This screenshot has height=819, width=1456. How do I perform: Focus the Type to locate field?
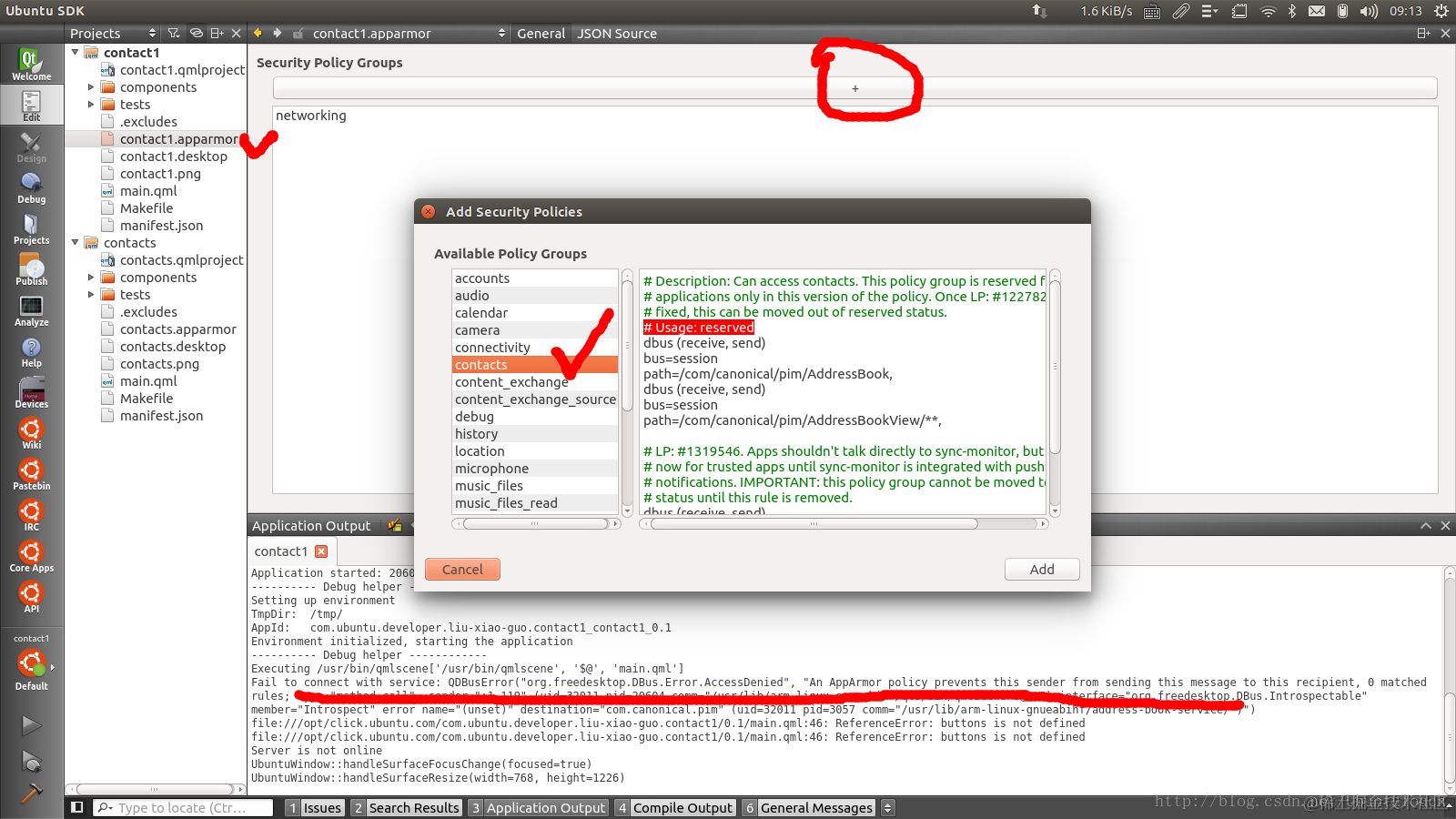(183, 808)
